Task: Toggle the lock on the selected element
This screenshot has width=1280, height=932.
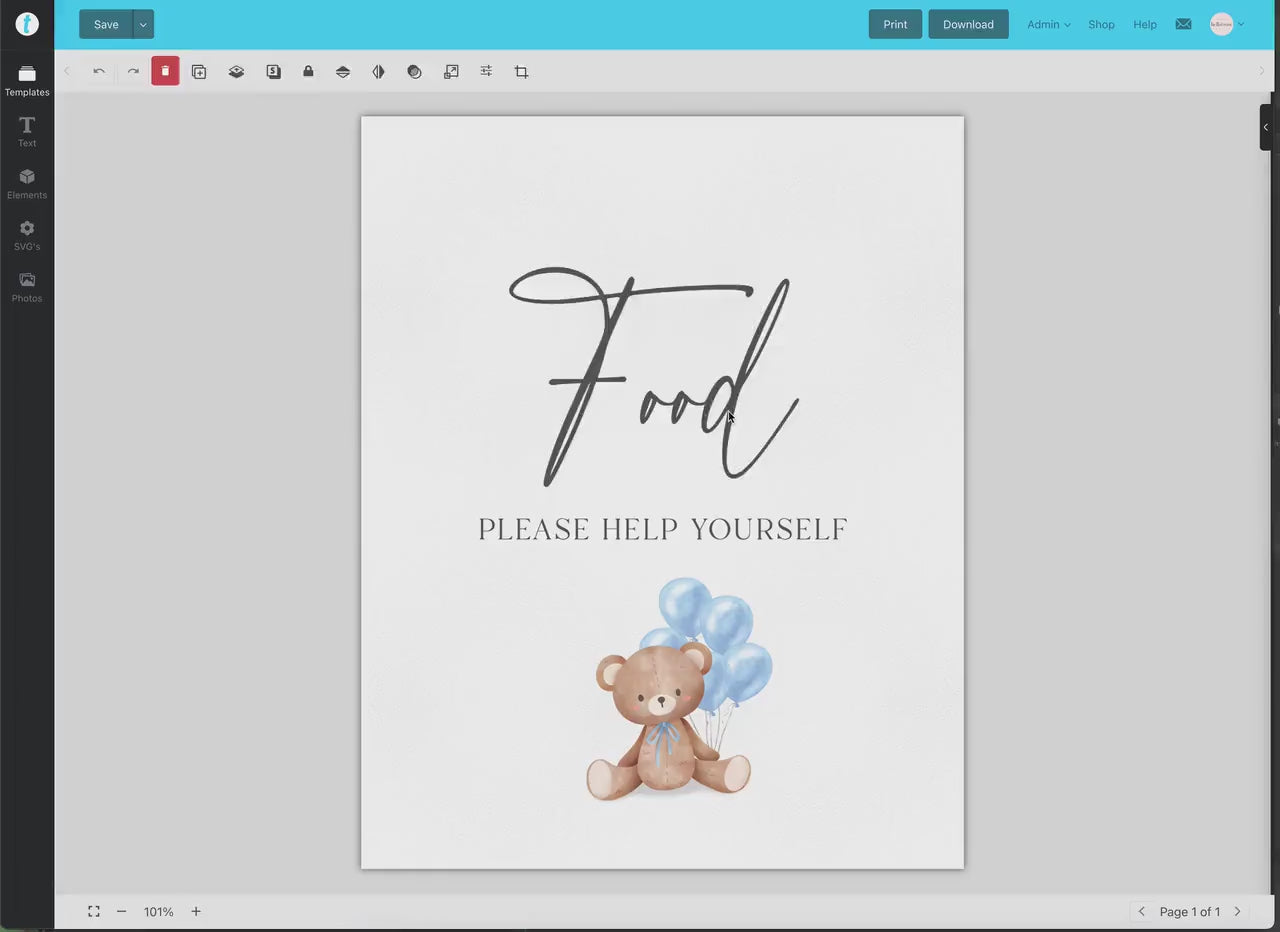Action: tap(308, 71)
